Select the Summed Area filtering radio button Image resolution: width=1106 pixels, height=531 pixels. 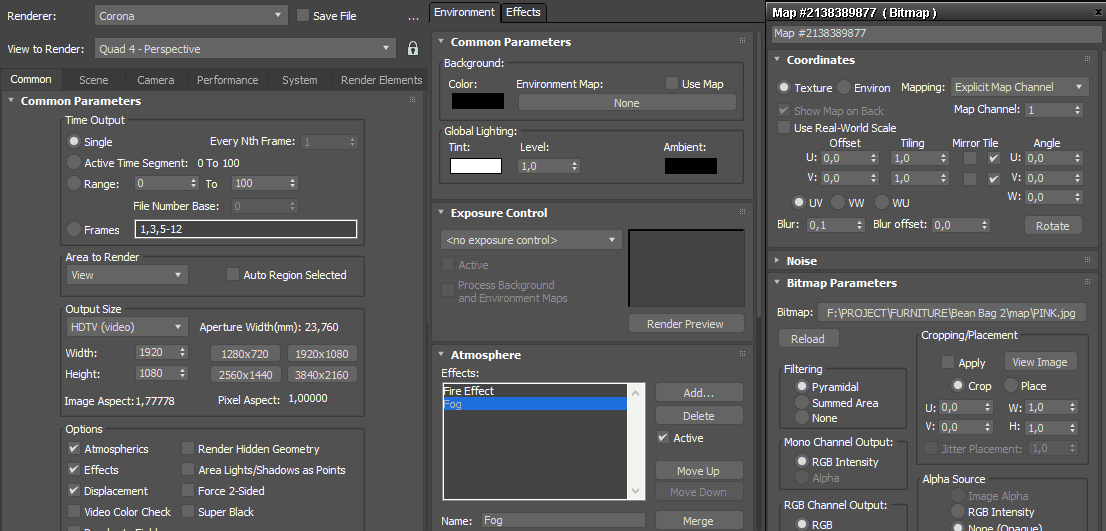pyautogui.click(x=801, y=403)
